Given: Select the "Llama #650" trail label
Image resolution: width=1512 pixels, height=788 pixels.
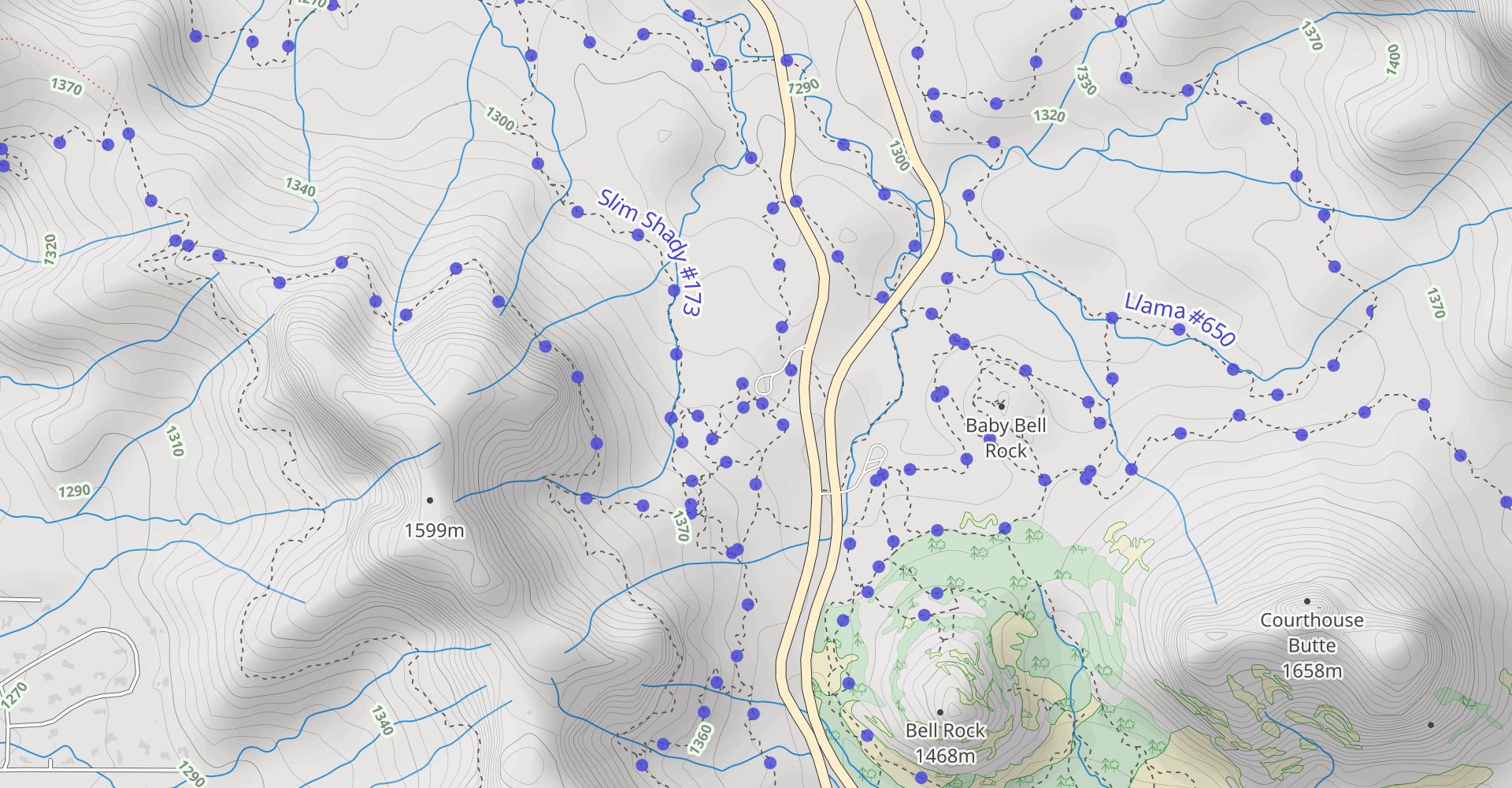Looking at the screenshot, I should point(1179,318).
